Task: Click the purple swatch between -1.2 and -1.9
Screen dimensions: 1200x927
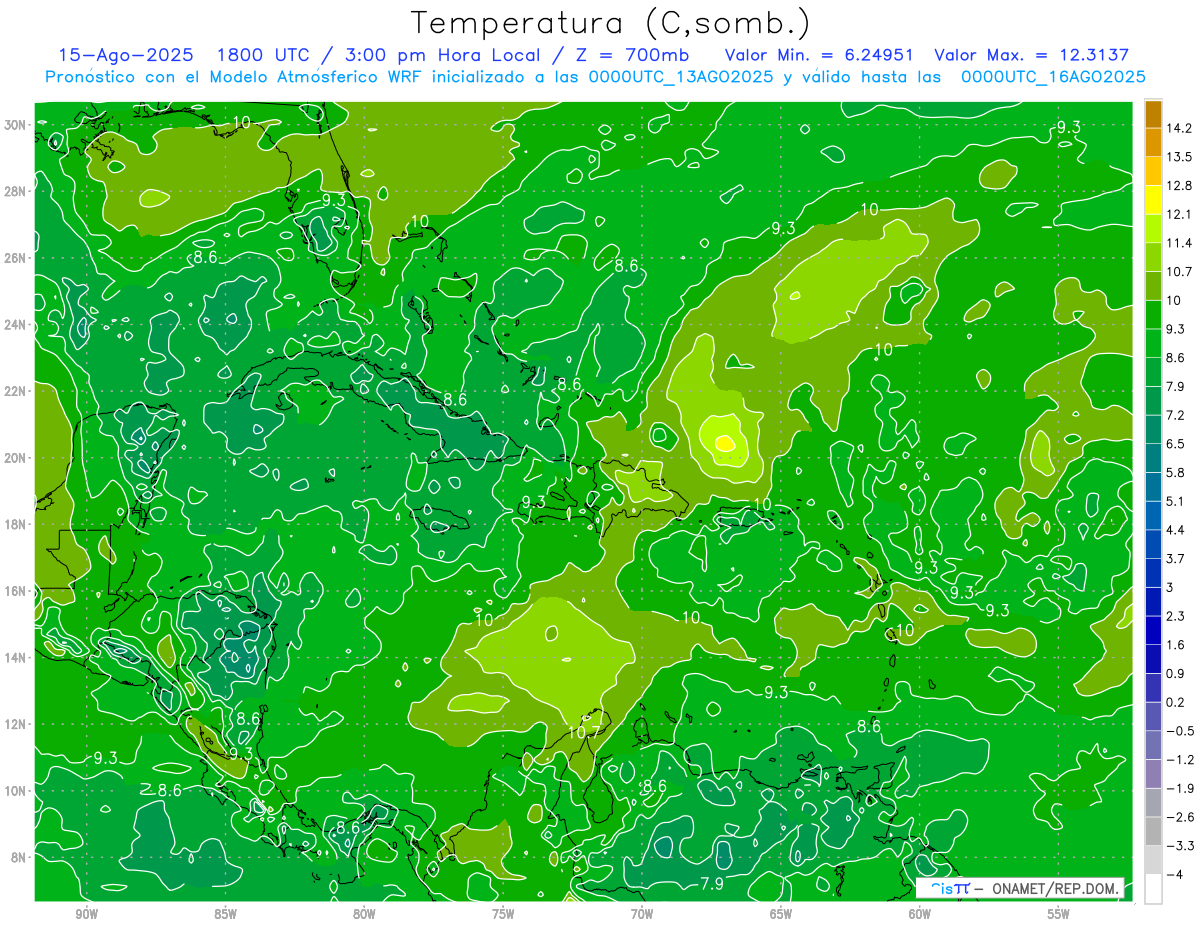Action: pyautogui.click(x=1153, y=773)
